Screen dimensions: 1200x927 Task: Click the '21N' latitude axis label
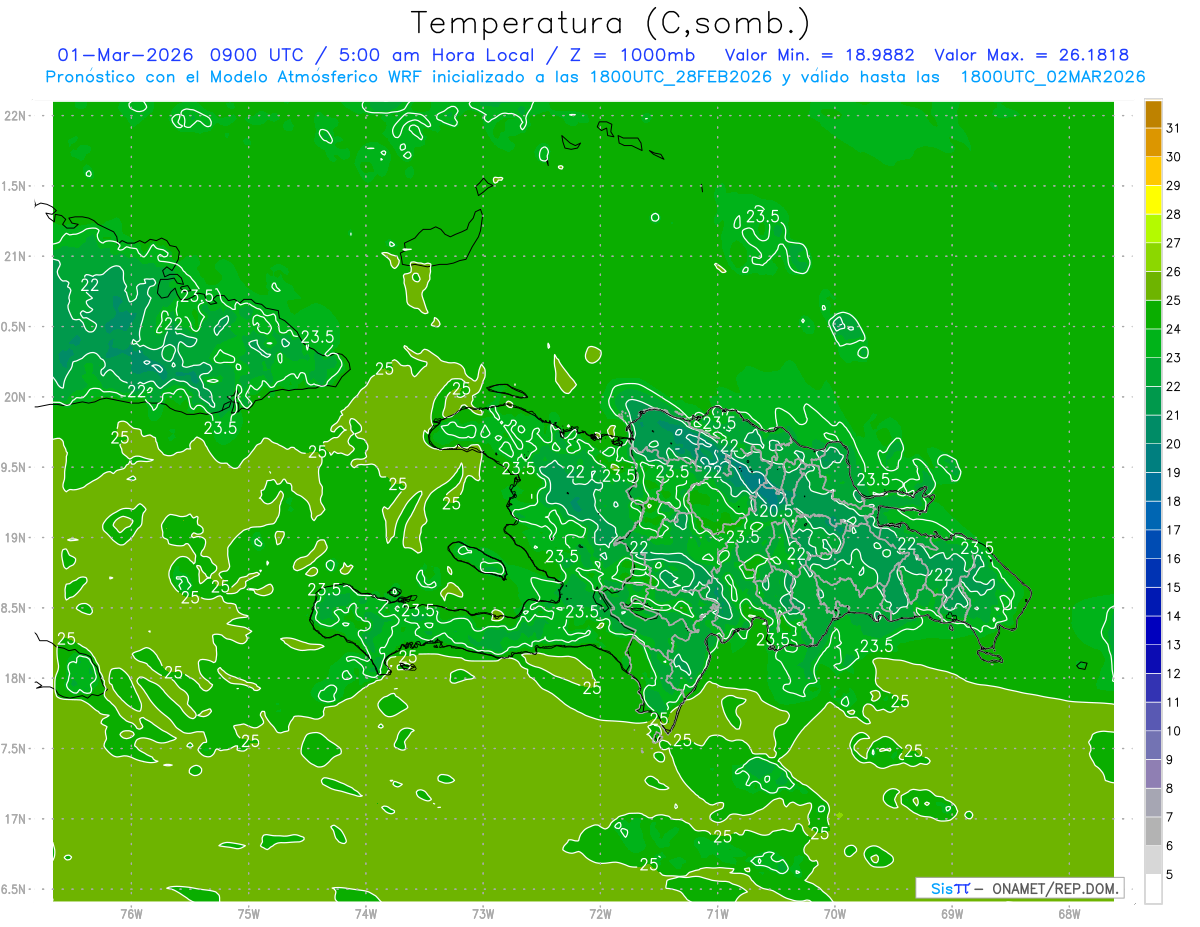click(15, 256)
